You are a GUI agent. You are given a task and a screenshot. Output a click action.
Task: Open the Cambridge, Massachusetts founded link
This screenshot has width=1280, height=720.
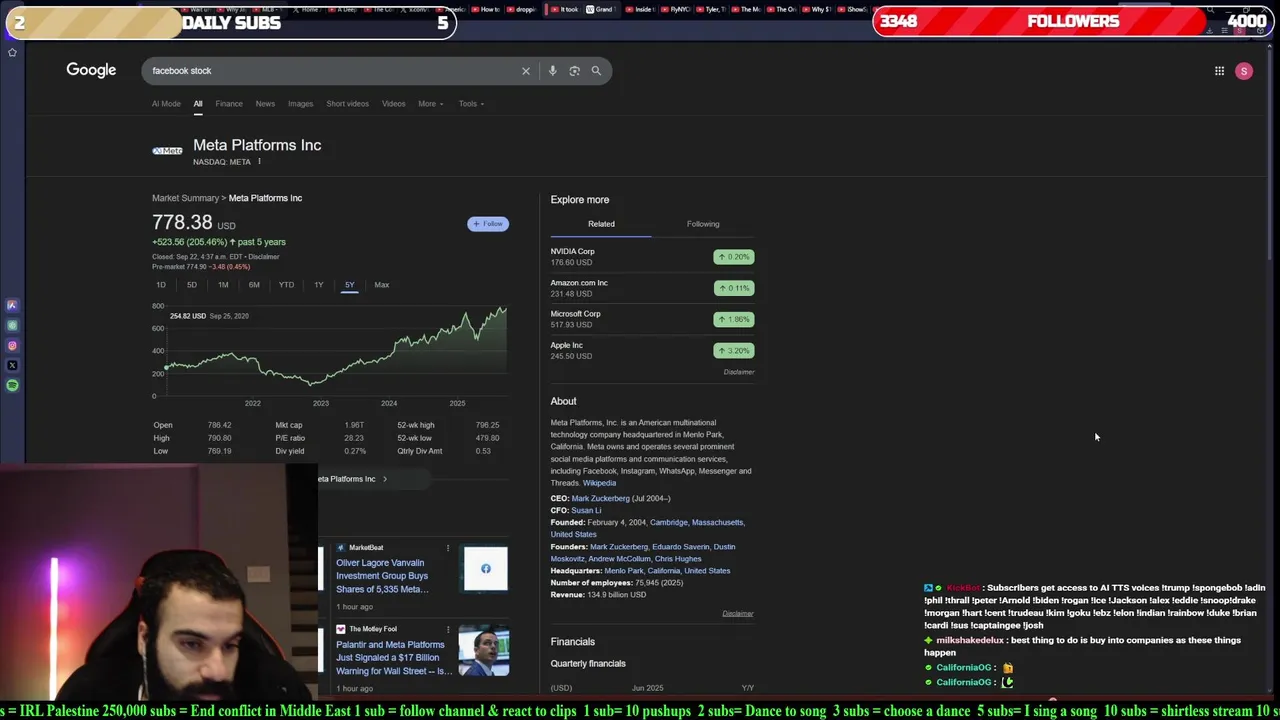tap(697, 522)
